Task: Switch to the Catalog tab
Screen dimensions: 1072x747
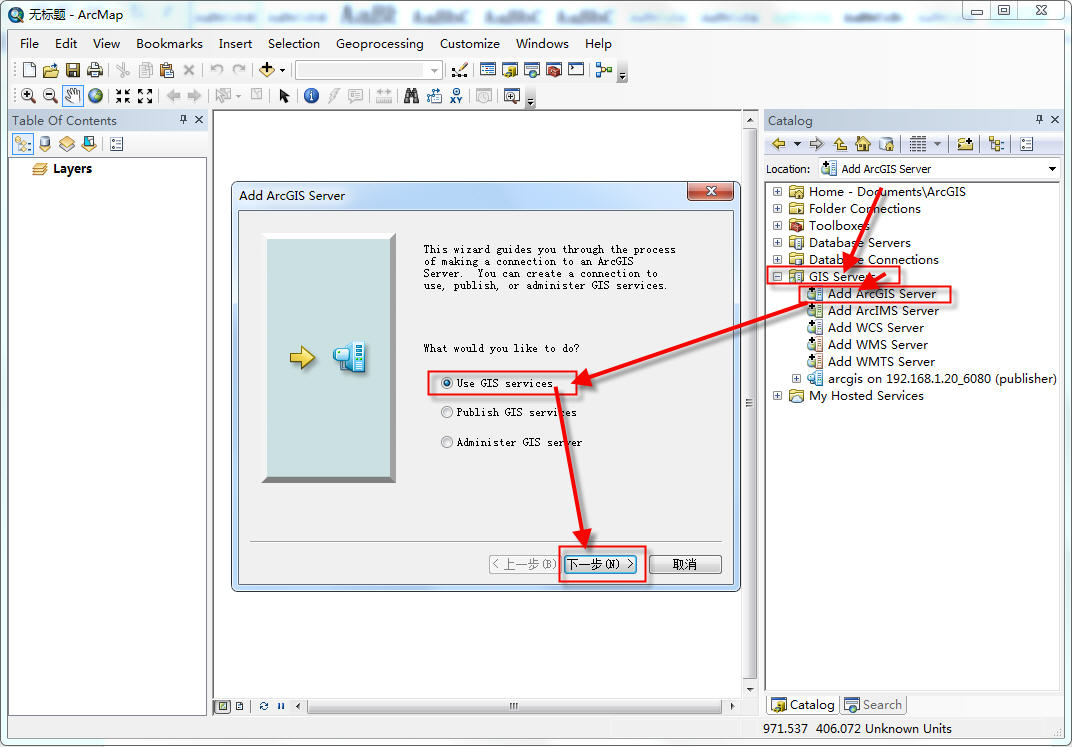Action: click(x=803, y=705)
